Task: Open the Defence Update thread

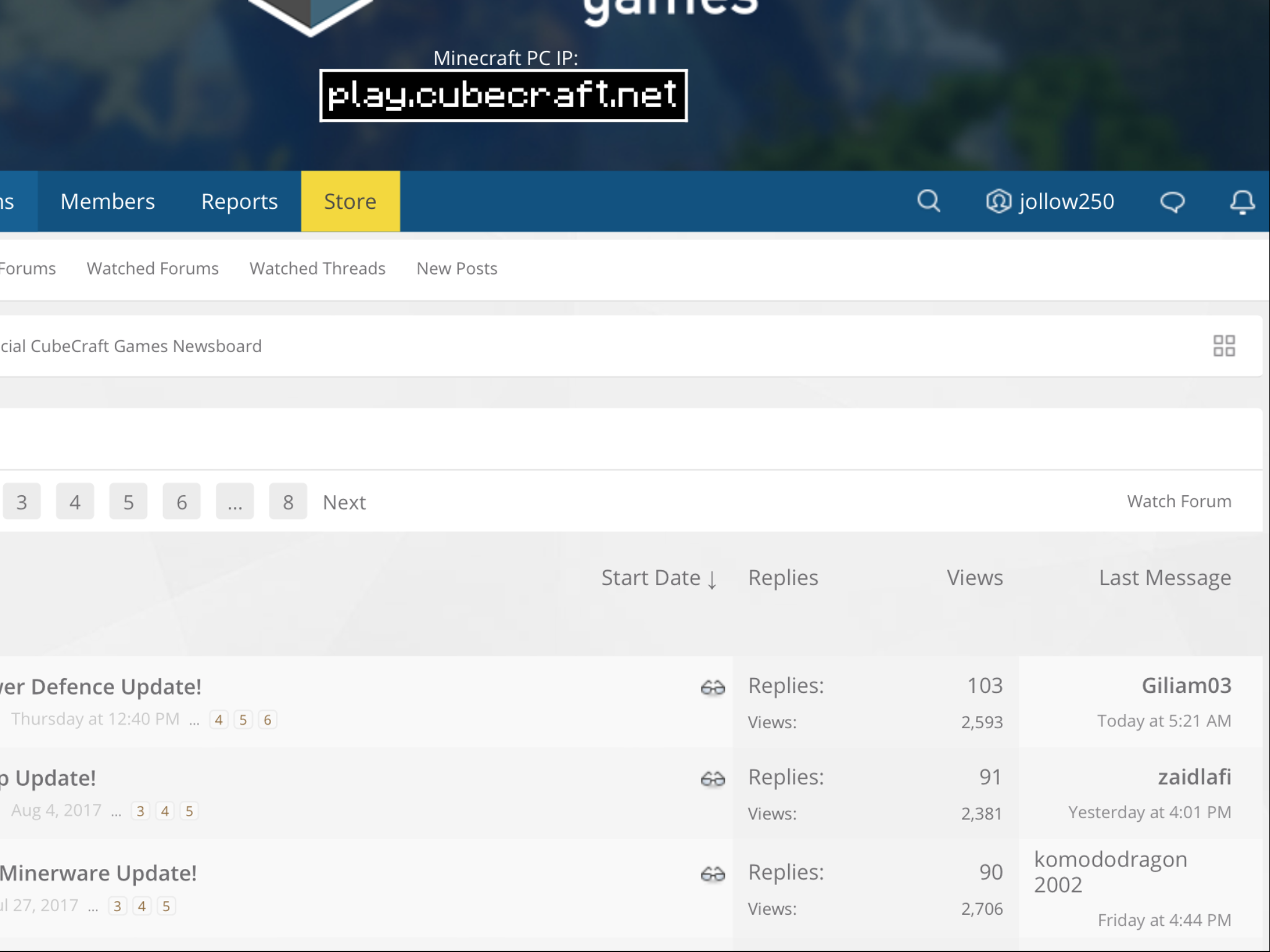Action: pos(100,687)
